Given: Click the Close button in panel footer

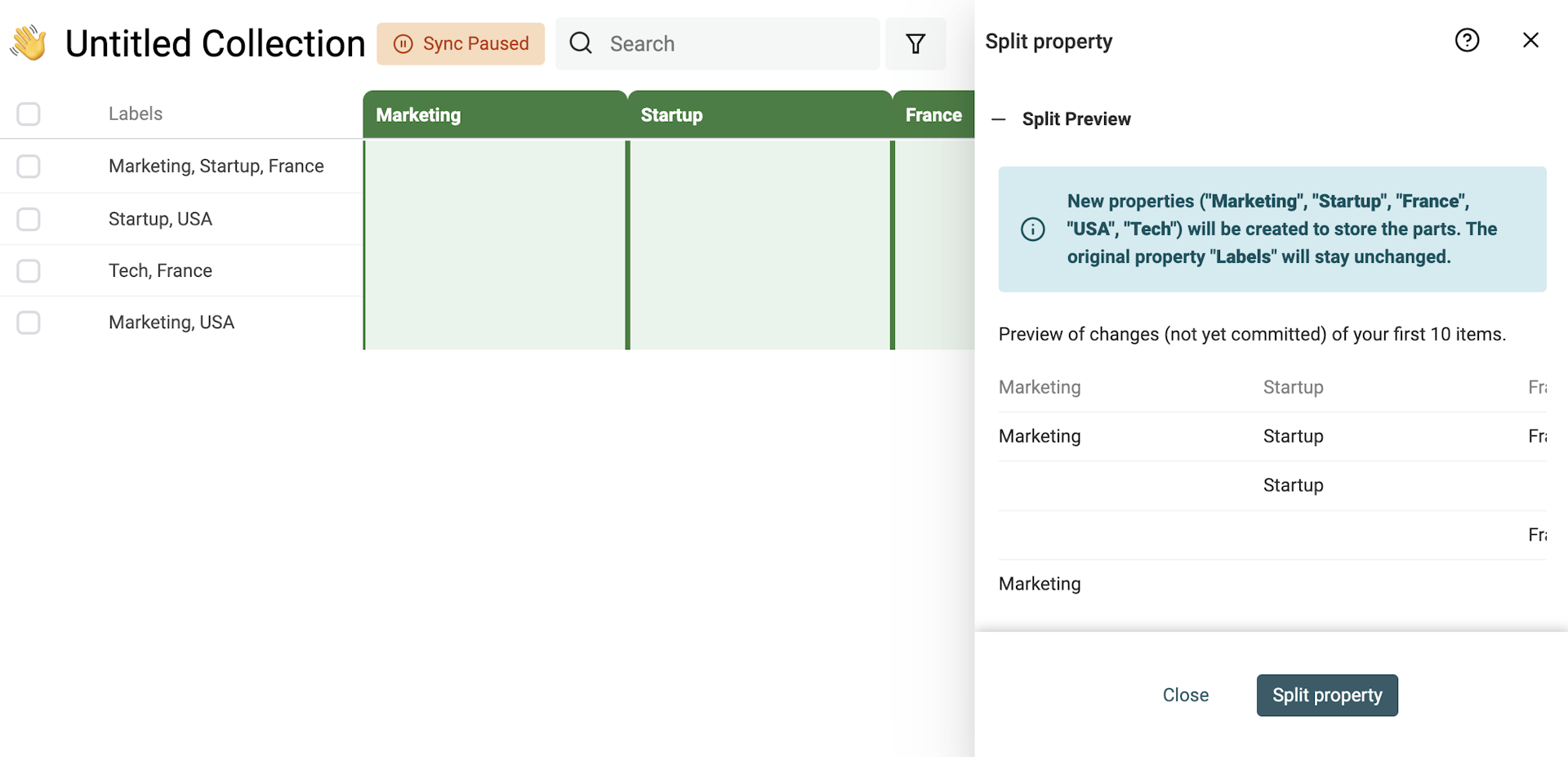Looking at the screenshot, I should 1185,695.
